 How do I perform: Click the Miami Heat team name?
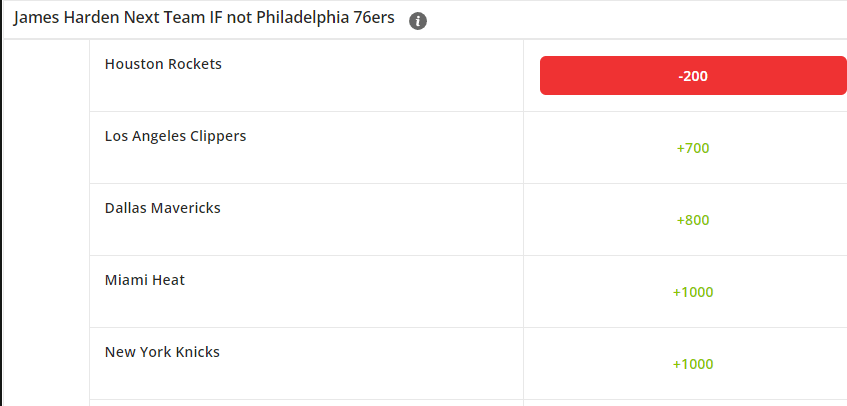(x=145, y=280)
